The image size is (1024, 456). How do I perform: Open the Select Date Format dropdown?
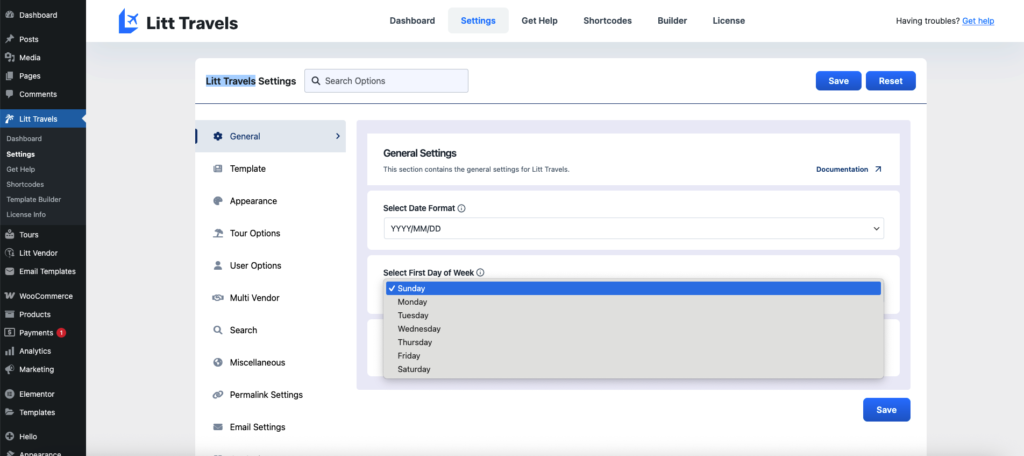click(x=633, y=229)
